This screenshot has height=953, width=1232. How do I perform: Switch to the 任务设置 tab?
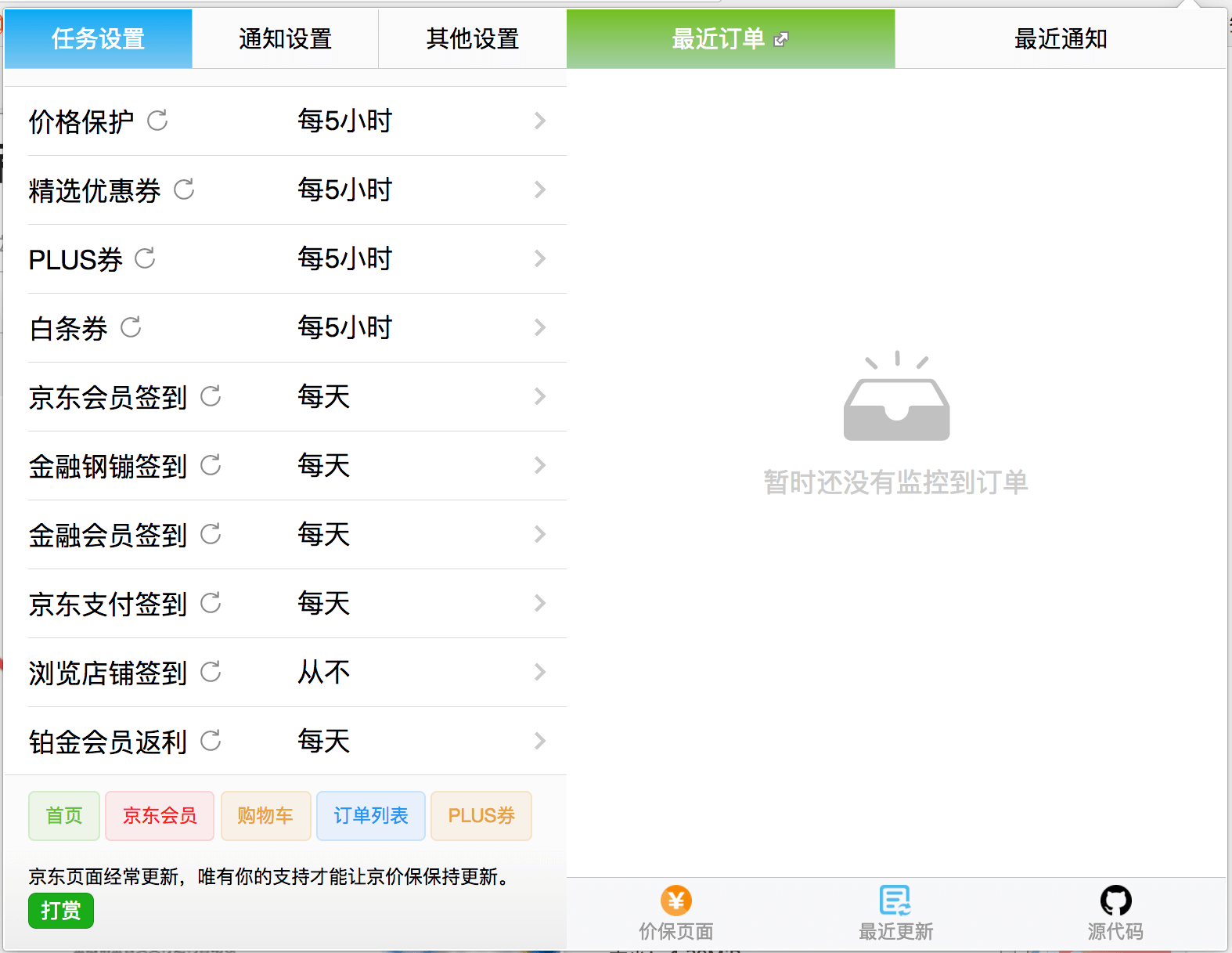99,39
